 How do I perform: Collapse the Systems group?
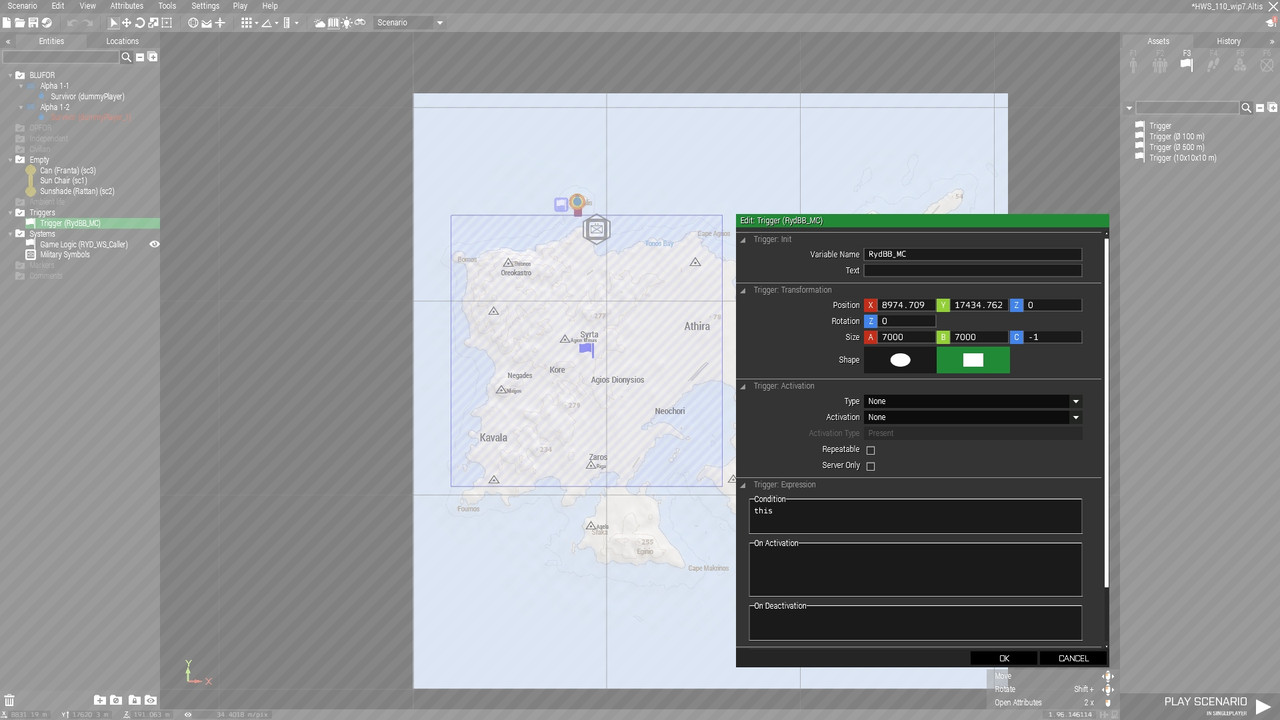10,234
